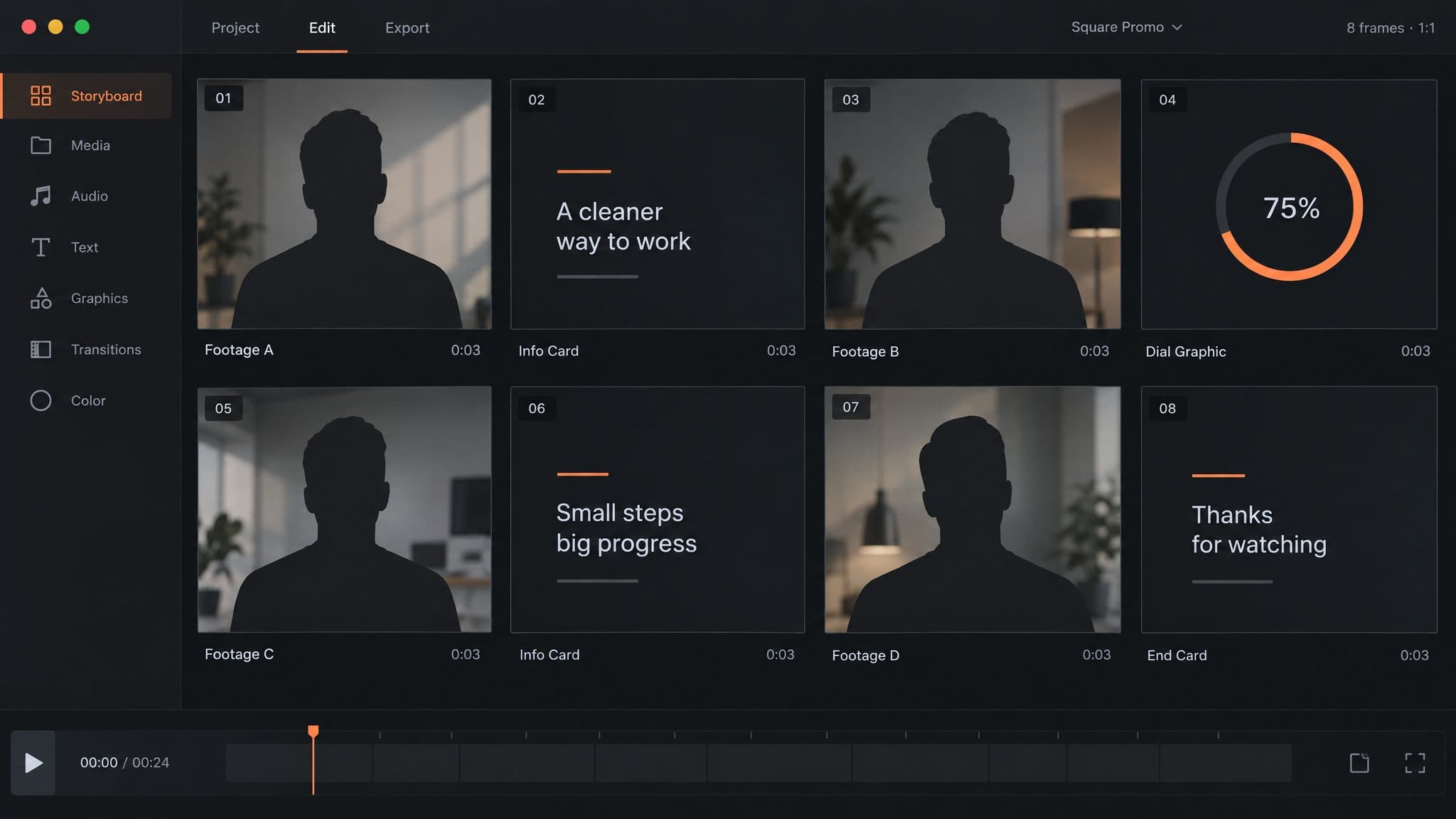Click the '8 frames · 1:1' status text
The width and height of the screenshot is (1456, 819).
pos(1390,28)
